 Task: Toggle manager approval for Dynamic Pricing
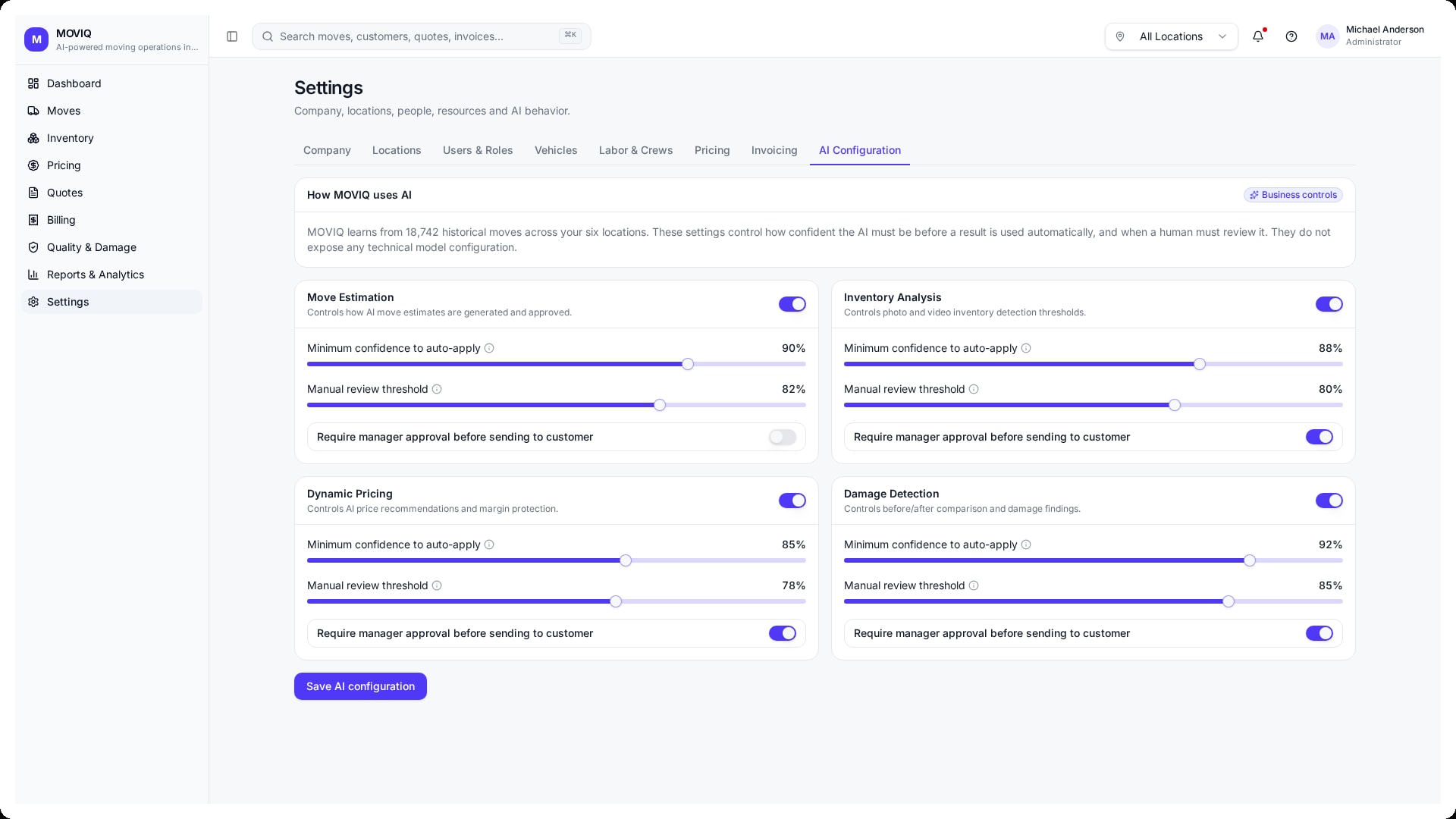click(x=783, y=633)
